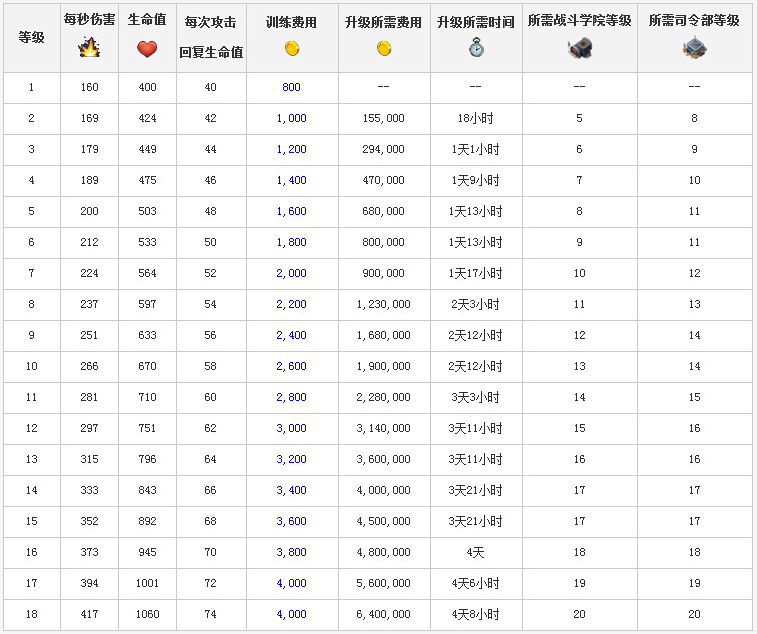Open the 2,800 training cost link
The image size is (757, 634).
(291, 398)
